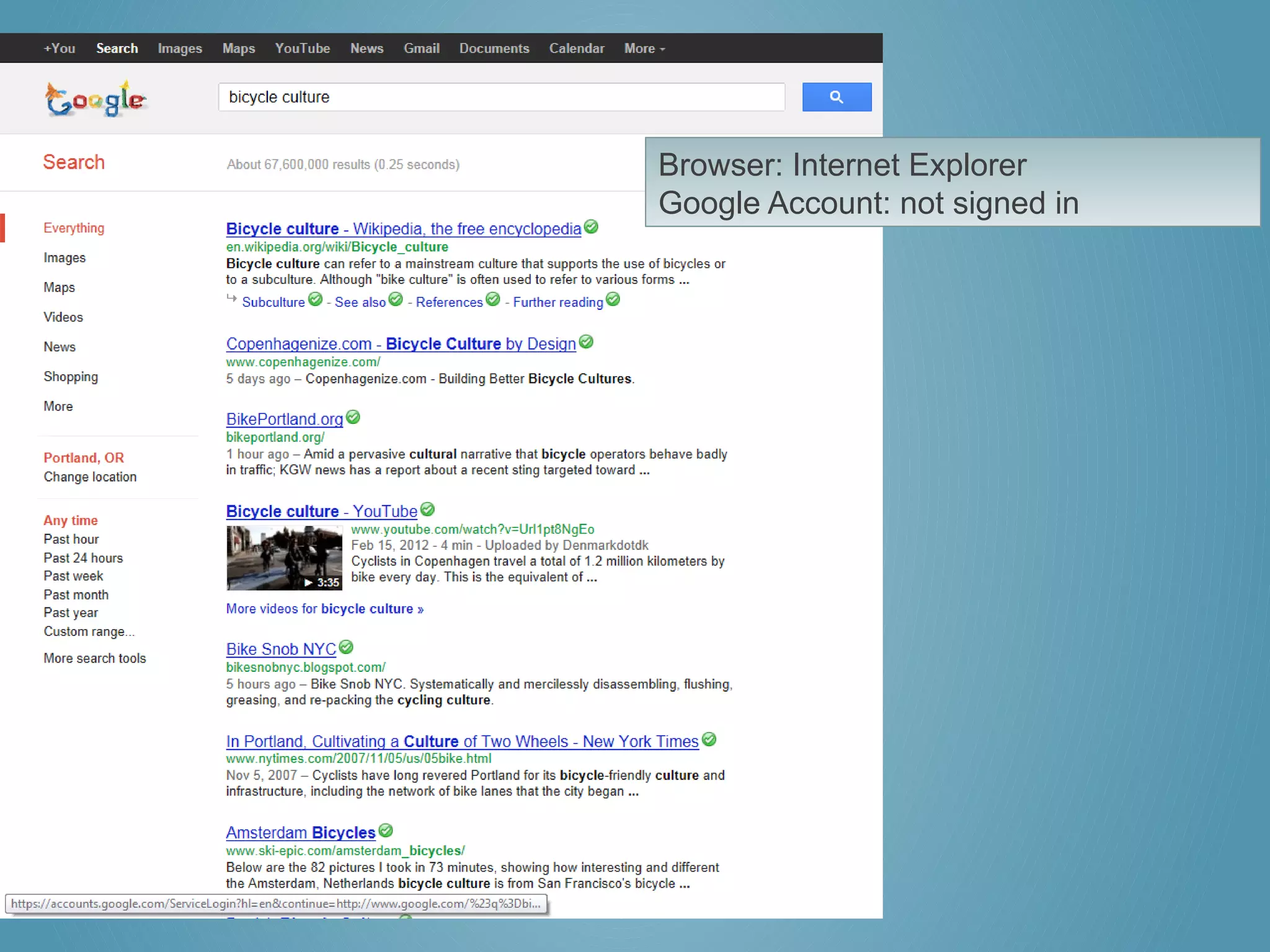Open the References sub-link
The width and height of the screenshot is (1270, 952).
[449, 302]
